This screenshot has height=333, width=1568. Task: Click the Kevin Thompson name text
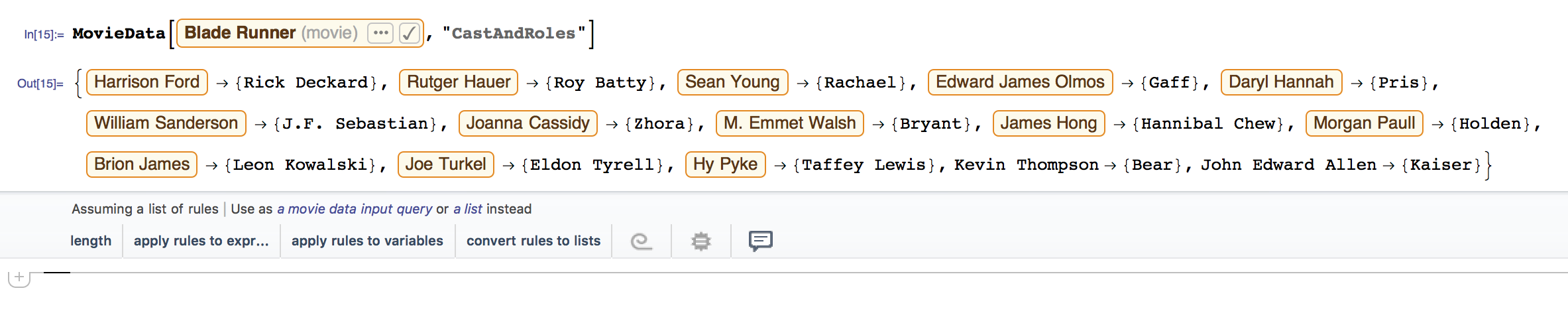[1027, 165]
